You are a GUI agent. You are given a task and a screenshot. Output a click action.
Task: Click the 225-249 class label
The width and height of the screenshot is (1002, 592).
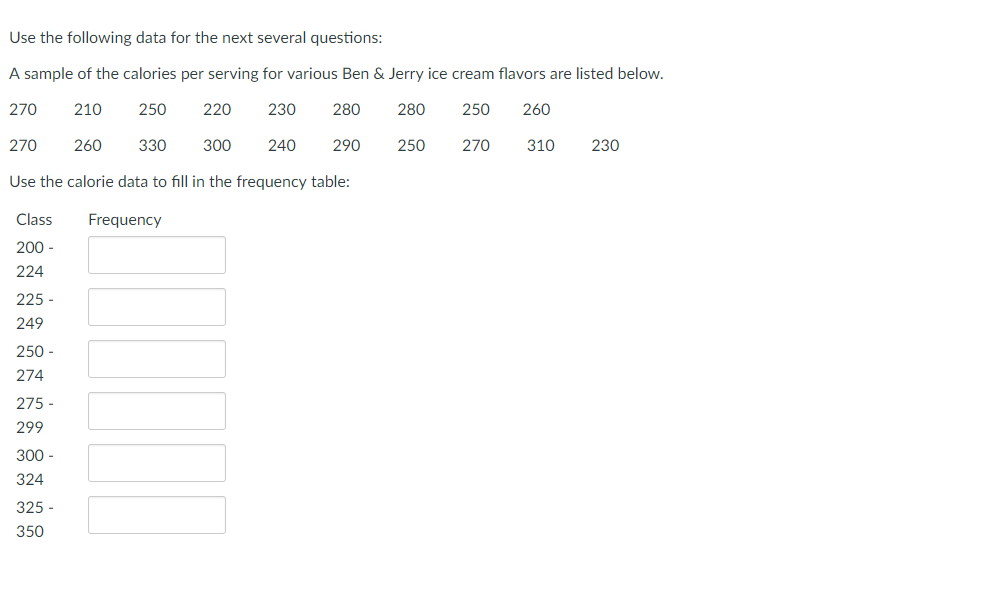coord(34,311)
